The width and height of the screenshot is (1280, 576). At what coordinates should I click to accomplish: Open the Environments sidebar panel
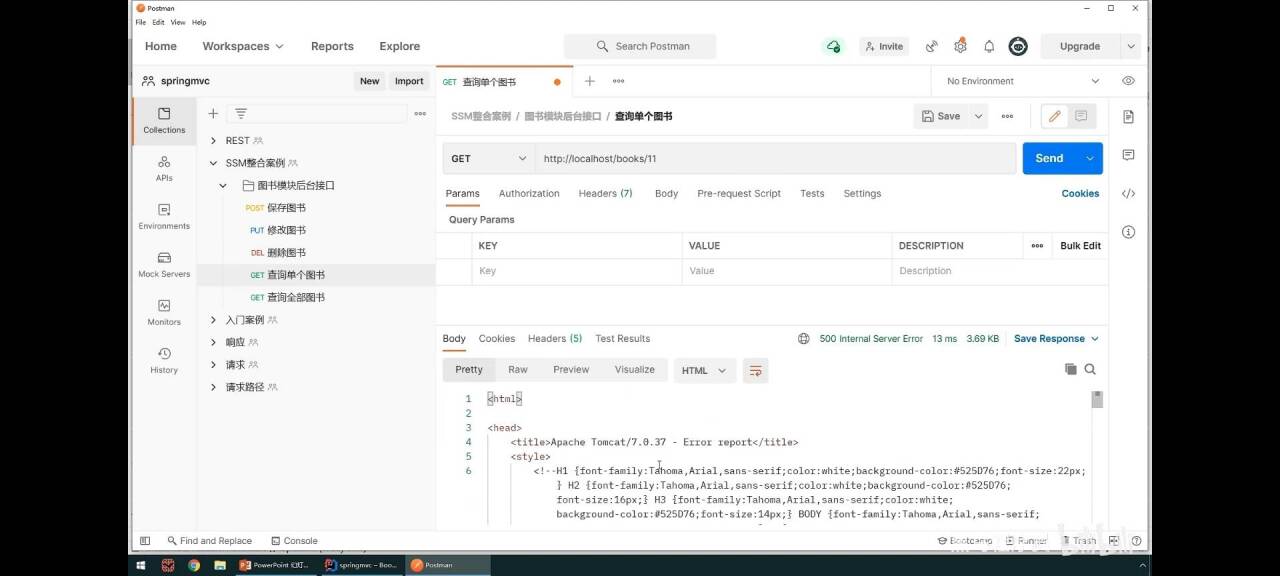click(x=164, y=216)
